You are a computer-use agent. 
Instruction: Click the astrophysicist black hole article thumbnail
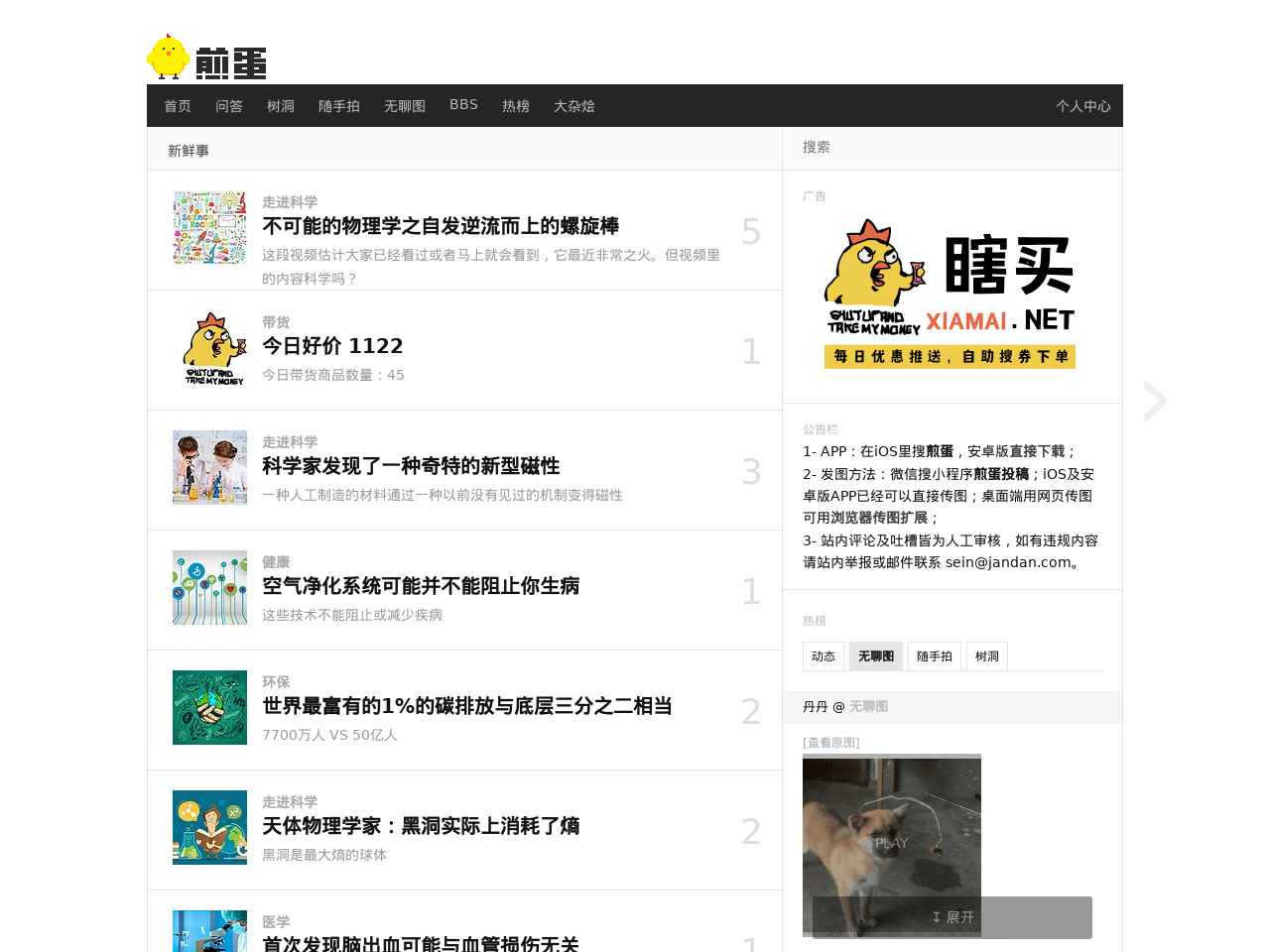click(x=209, y=828)
